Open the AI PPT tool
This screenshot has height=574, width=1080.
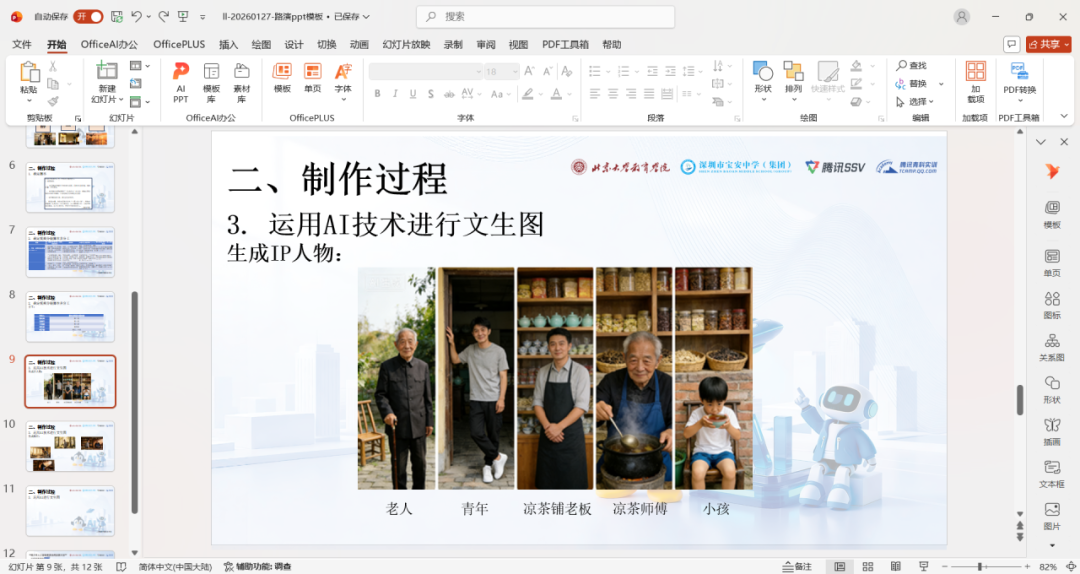pos(180,81)
